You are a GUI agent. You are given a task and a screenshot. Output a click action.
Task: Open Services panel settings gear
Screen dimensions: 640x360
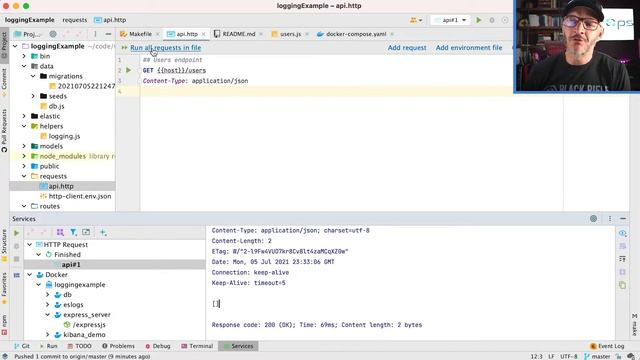(593, 219)
